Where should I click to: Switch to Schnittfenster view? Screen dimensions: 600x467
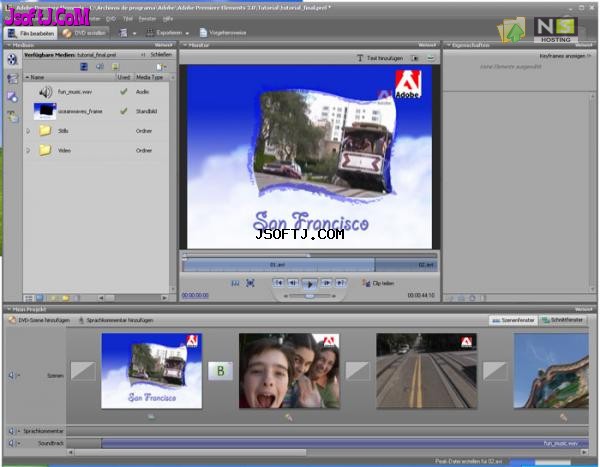(562, 320)
